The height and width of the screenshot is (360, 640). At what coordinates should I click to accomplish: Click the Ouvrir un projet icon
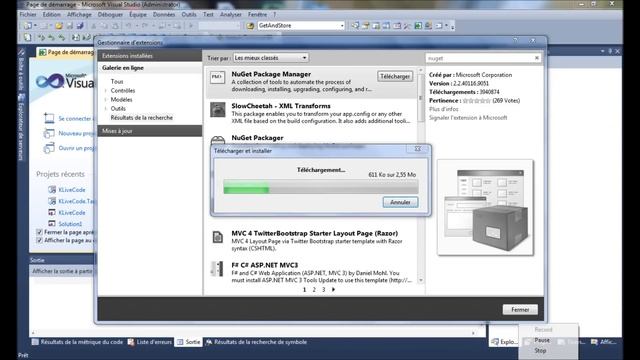pyautogui.click(x=49, y=148)
